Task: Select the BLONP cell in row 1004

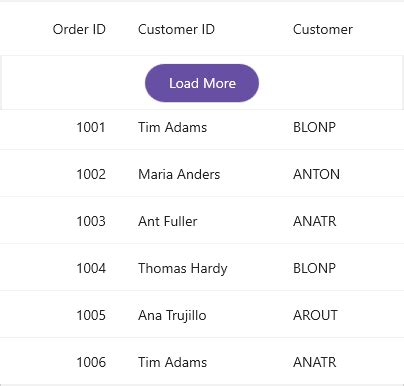Action: (x=314, y=268)
